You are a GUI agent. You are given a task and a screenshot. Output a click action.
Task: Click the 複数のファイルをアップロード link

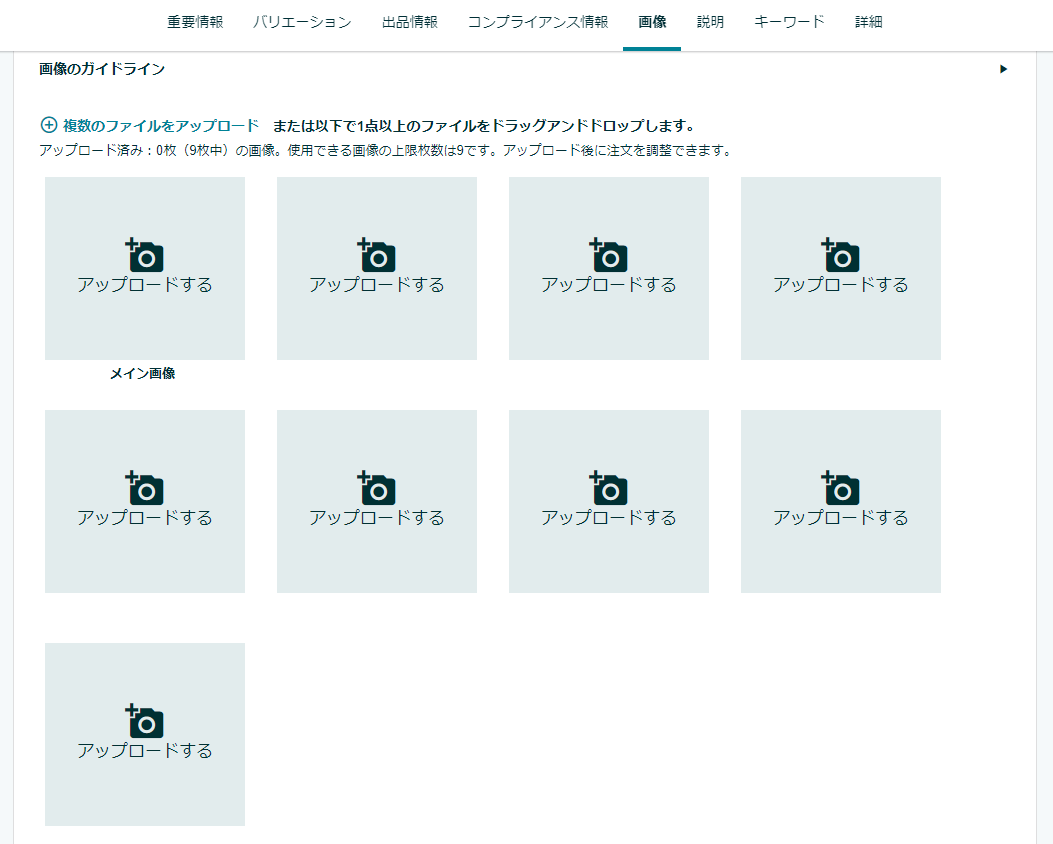click(x=161, y=126)
